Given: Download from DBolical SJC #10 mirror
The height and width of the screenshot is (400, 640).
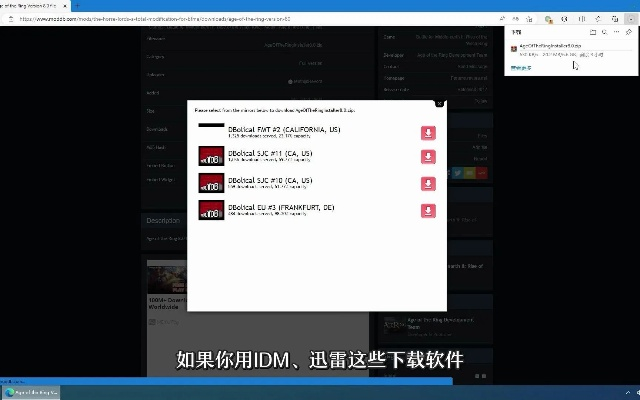Looking at the screenshot, I should [428, 184].
